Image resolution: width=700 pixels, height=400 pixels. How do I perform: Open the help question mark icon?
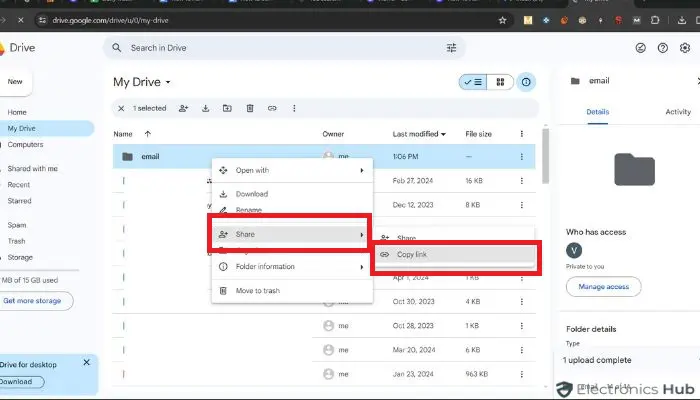[662, 48]
